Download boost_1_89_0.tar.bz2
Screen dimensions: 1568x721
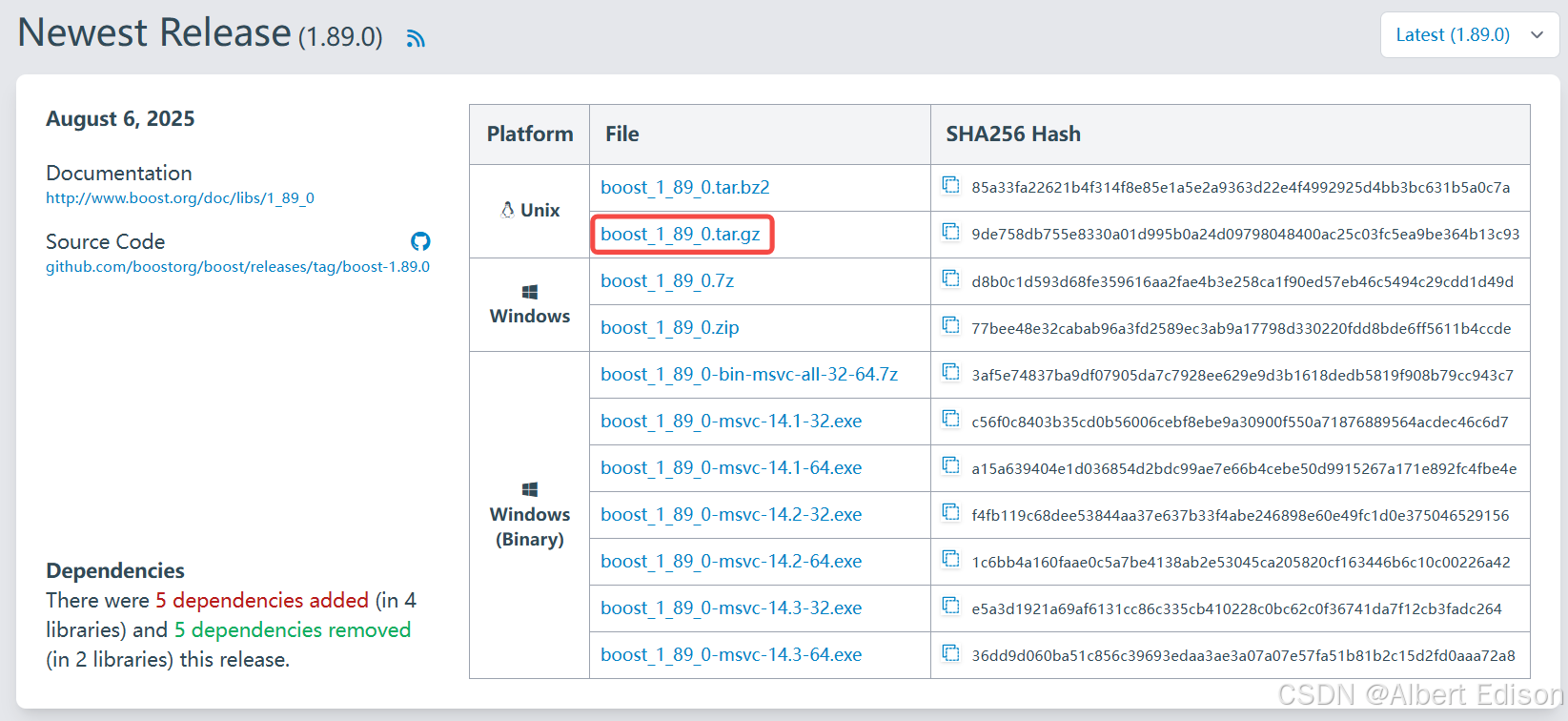coord(684,187)
